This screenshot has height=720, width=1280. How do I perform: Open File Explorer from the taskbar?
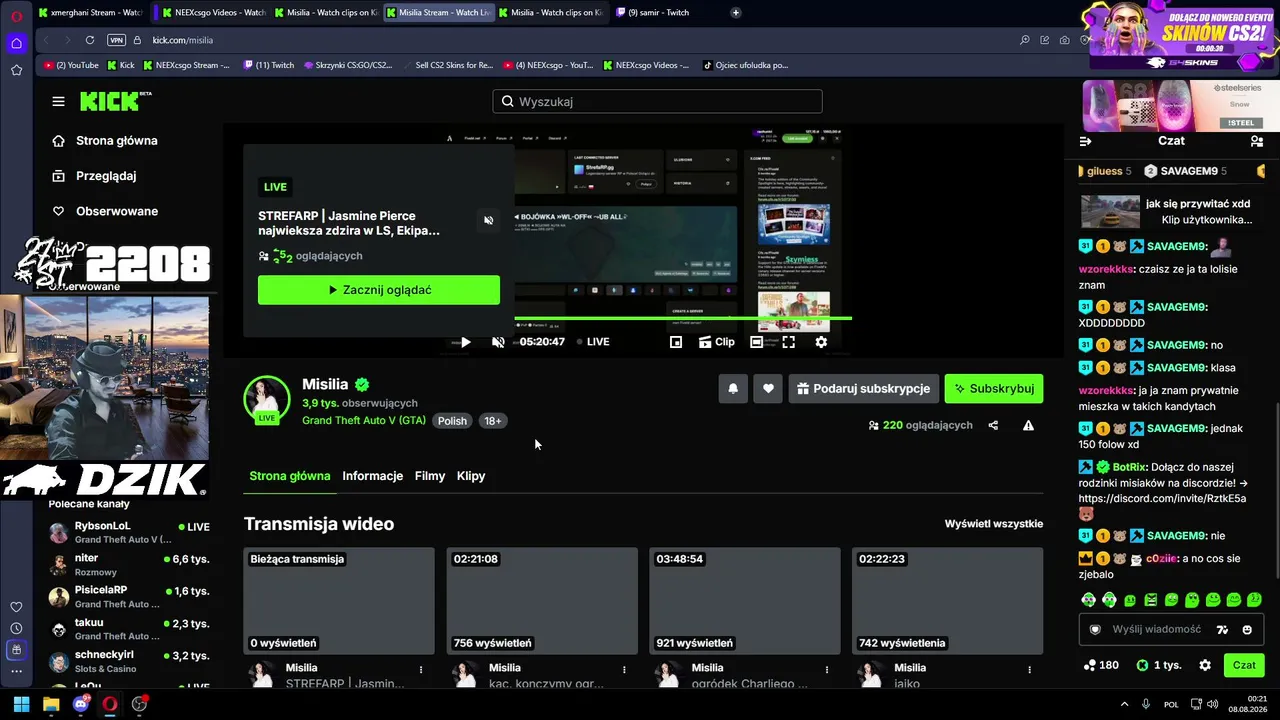tap(51, 704)
